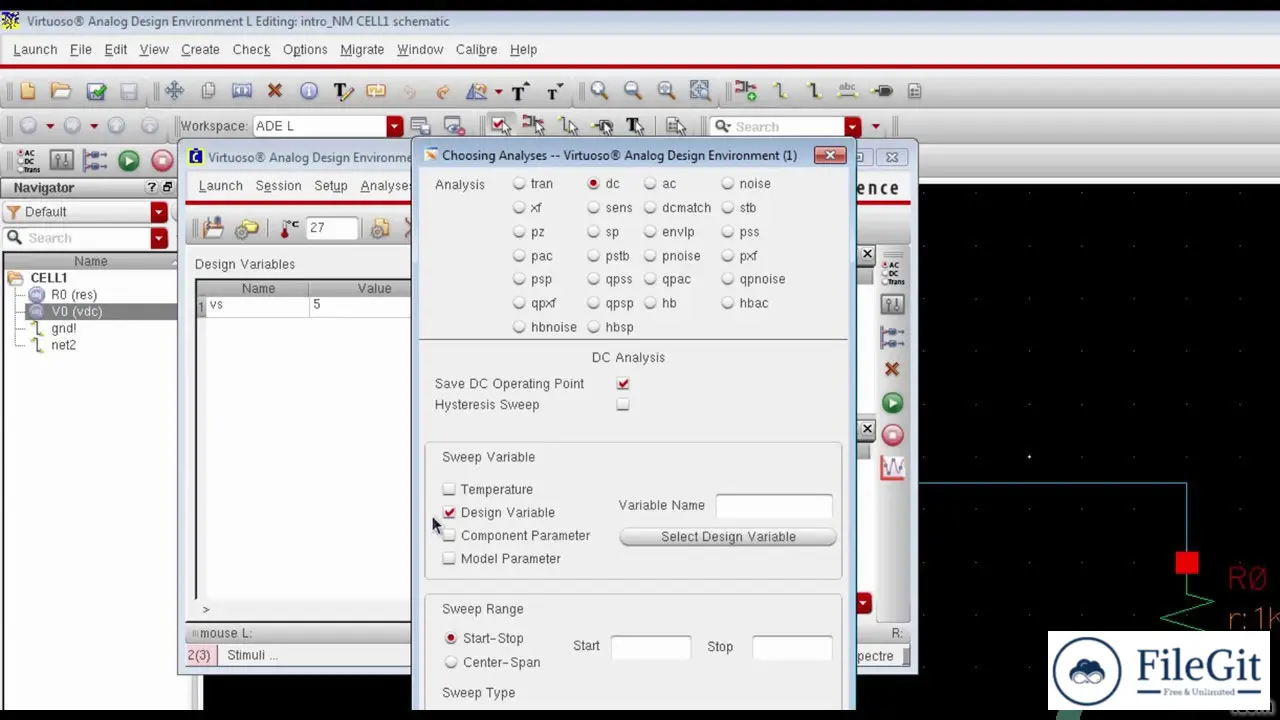Image resolution: width=1280 pixels, height=720 pixels.
Task: Click the Stretch tool icon
Action: tap(241, 91)
